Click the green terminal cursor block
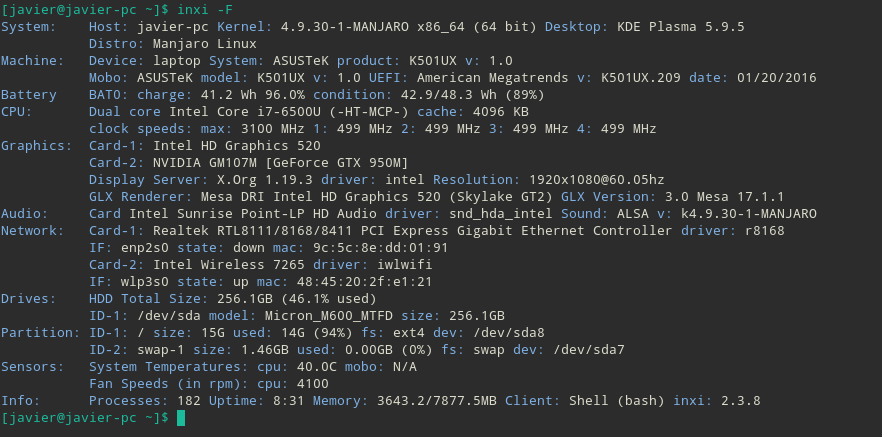 click(x=181, y=418)
